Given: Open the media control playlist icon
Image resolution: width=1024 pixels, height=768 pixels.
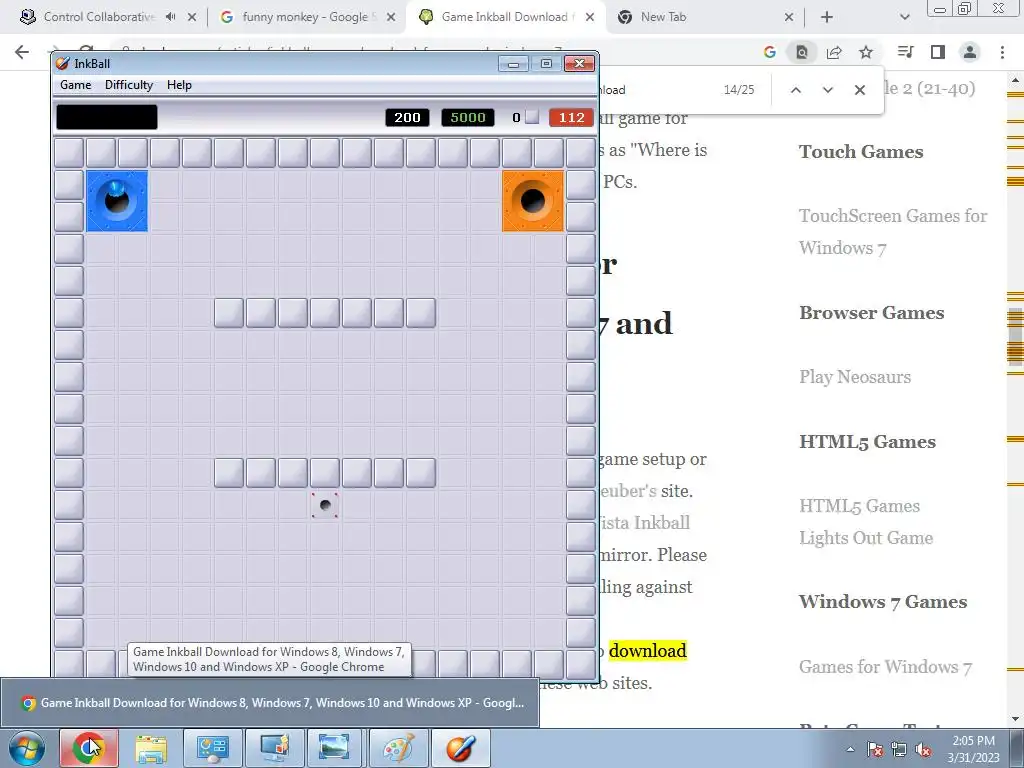Looking at the screenshot, I should coord(905,52).
